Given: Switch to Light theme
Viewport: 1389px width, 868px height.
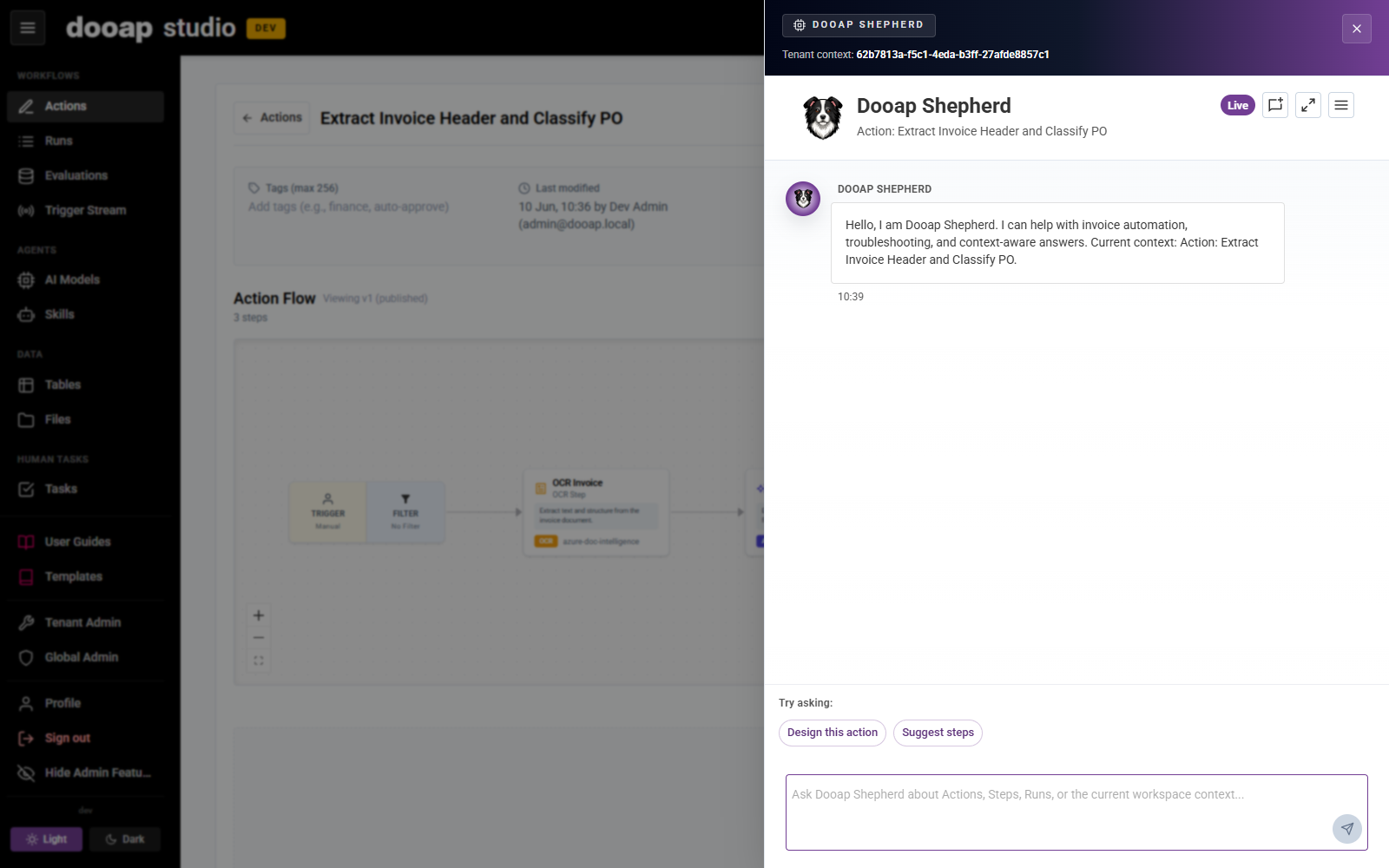Looking at the screenshot, I should pos(46,839).
